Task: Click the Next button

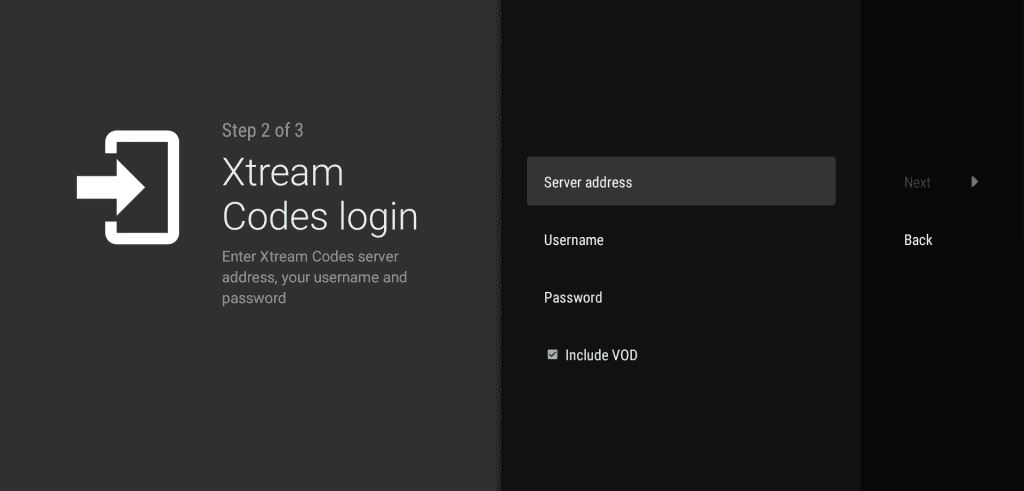Action: pos(917,183)
